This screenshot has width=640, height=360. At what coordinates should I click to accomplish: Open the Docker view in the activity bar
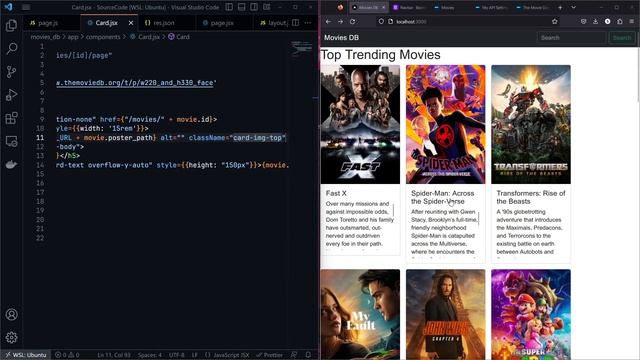click(x=11, y=164)
